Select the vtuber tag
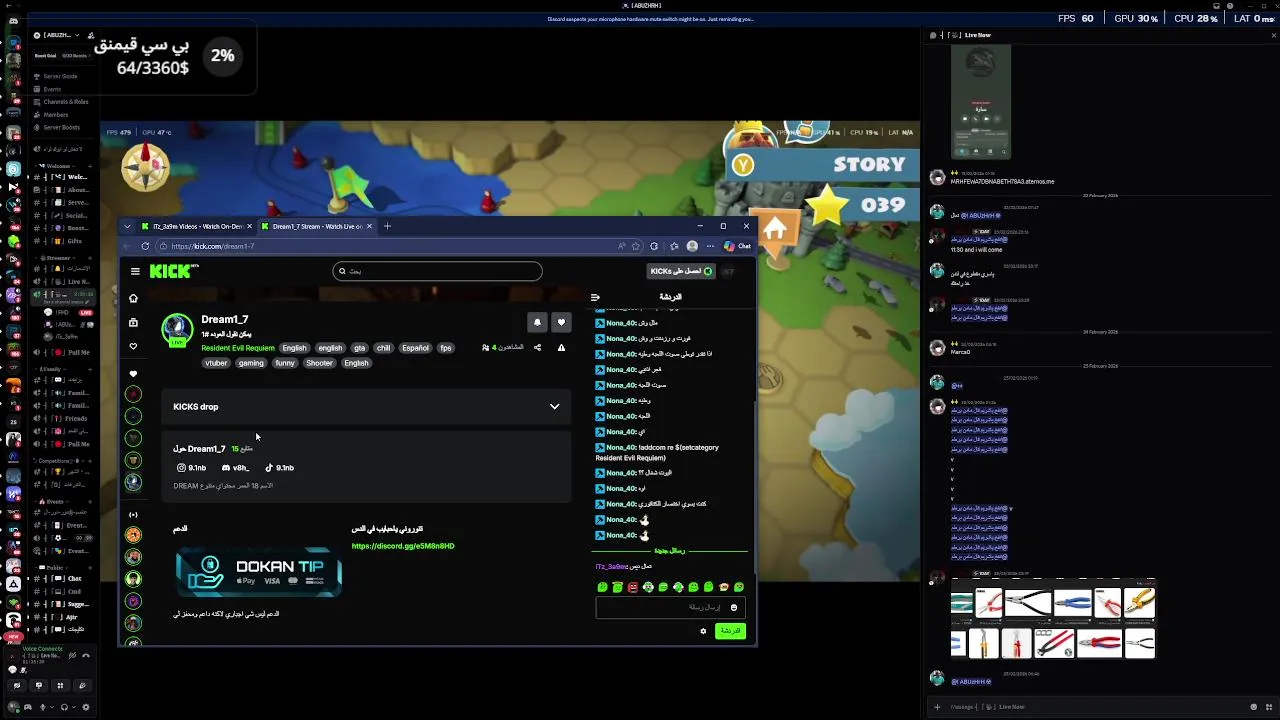The image size is (1280, 720). [x=216, y=363]
